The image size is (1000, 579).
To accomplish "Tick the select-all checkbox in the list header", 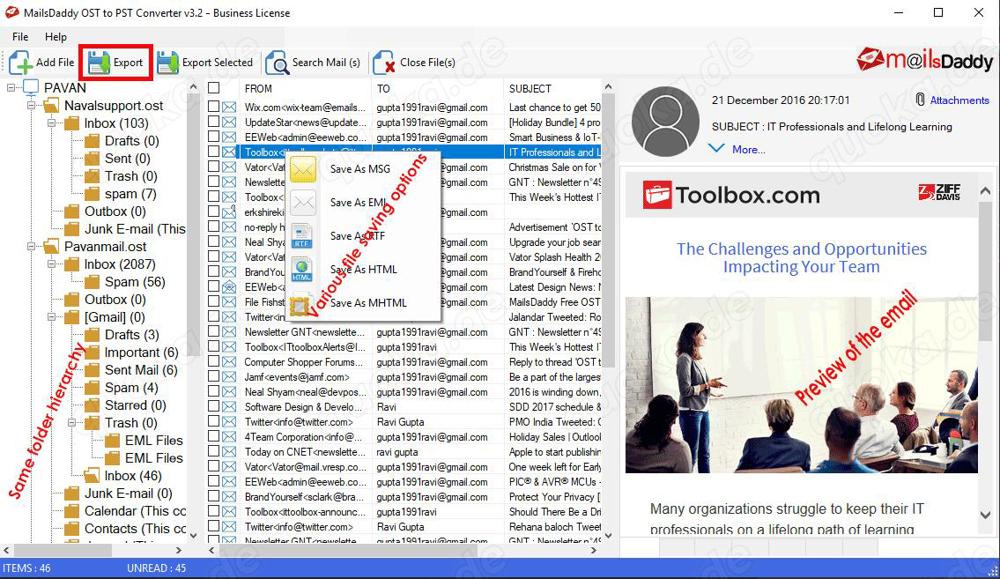I will point(213,88).
